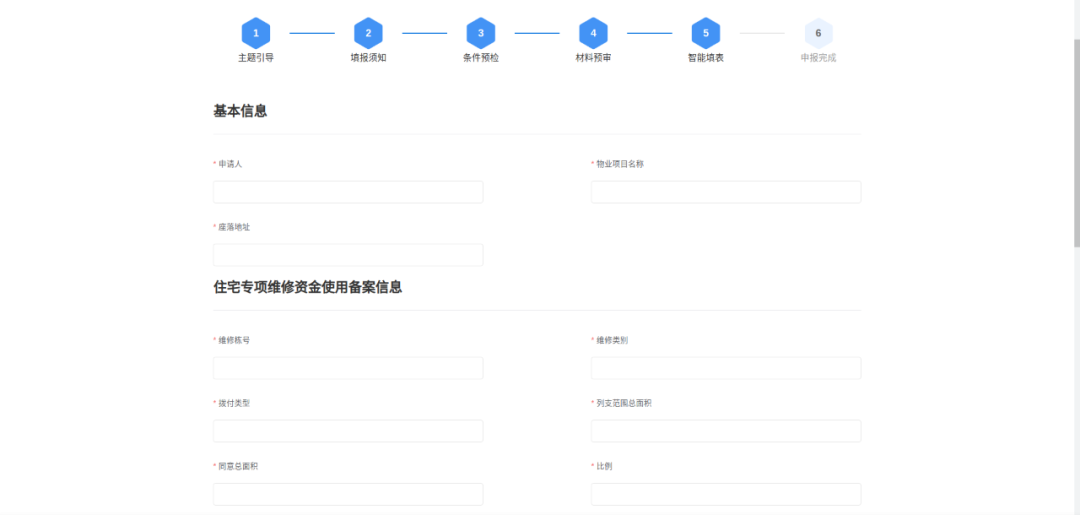The height and width of the screenshot is (515, 1080).
Task: Click the 填报须知 step label text
Action: pyautogui.click(x=368, y=58)
